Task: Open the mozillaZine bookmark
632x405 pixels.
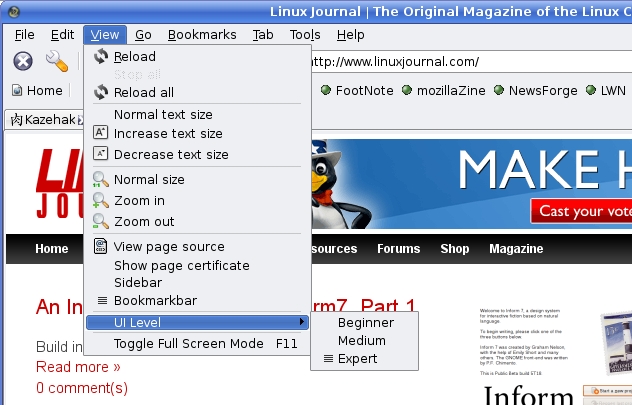Action: (448, 90)
